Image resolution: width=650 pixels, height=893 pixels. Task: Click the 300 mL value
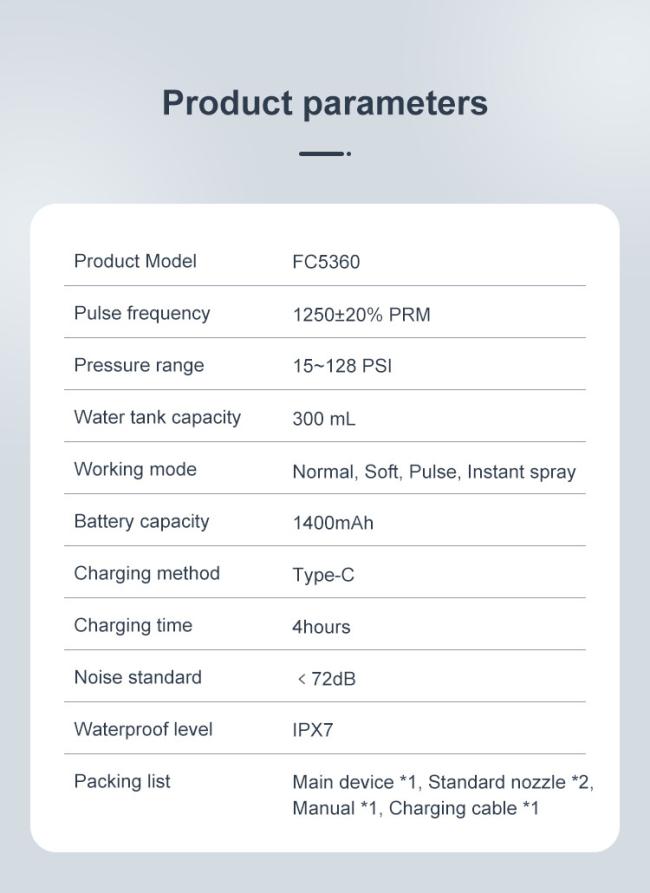(323, 419)
